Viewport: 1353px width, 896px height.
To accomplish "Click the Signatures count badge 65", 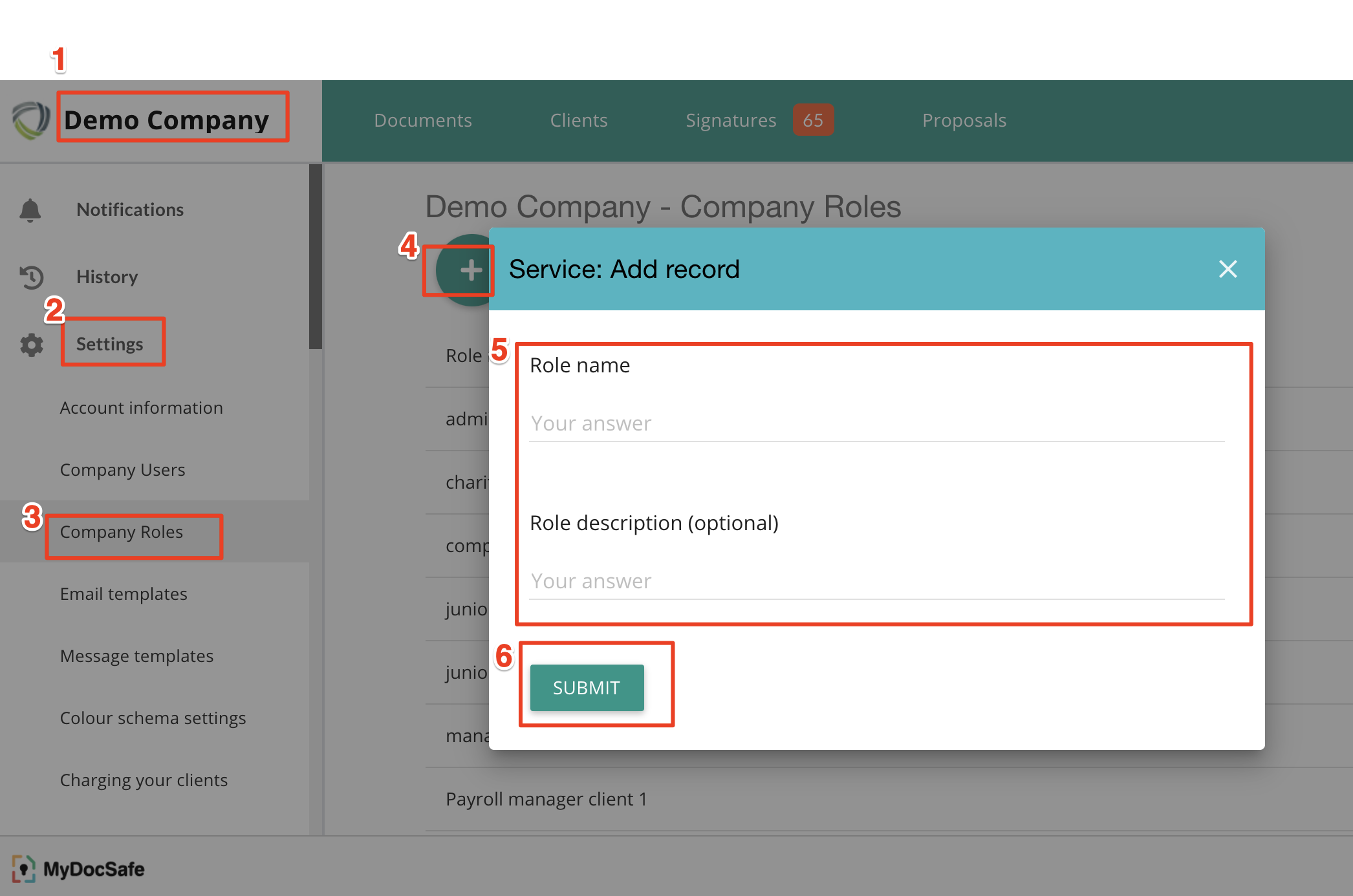I will click(813, 120).
